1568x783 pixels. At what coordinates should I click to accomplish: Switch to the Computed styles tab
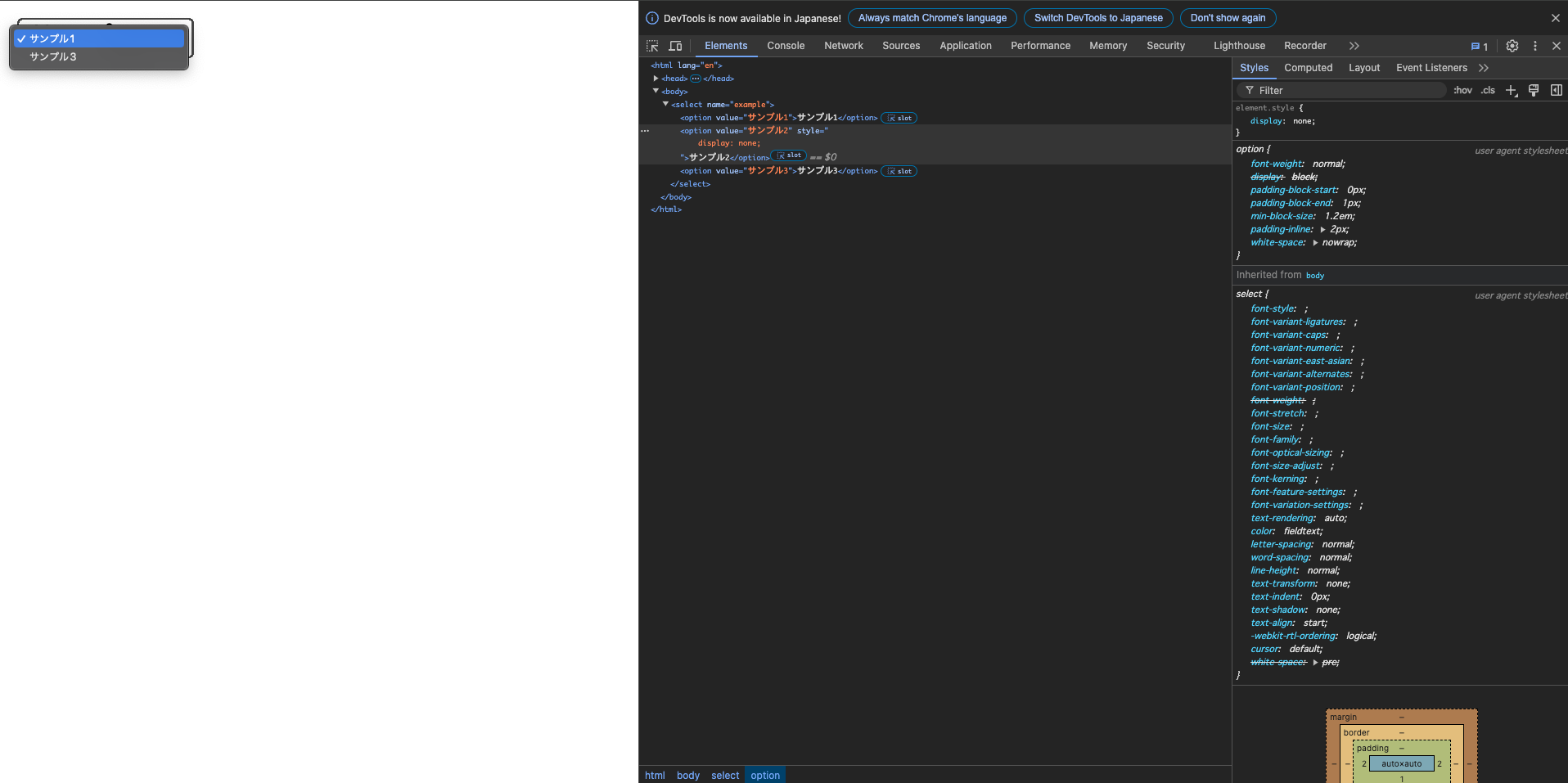(1308, 68)
